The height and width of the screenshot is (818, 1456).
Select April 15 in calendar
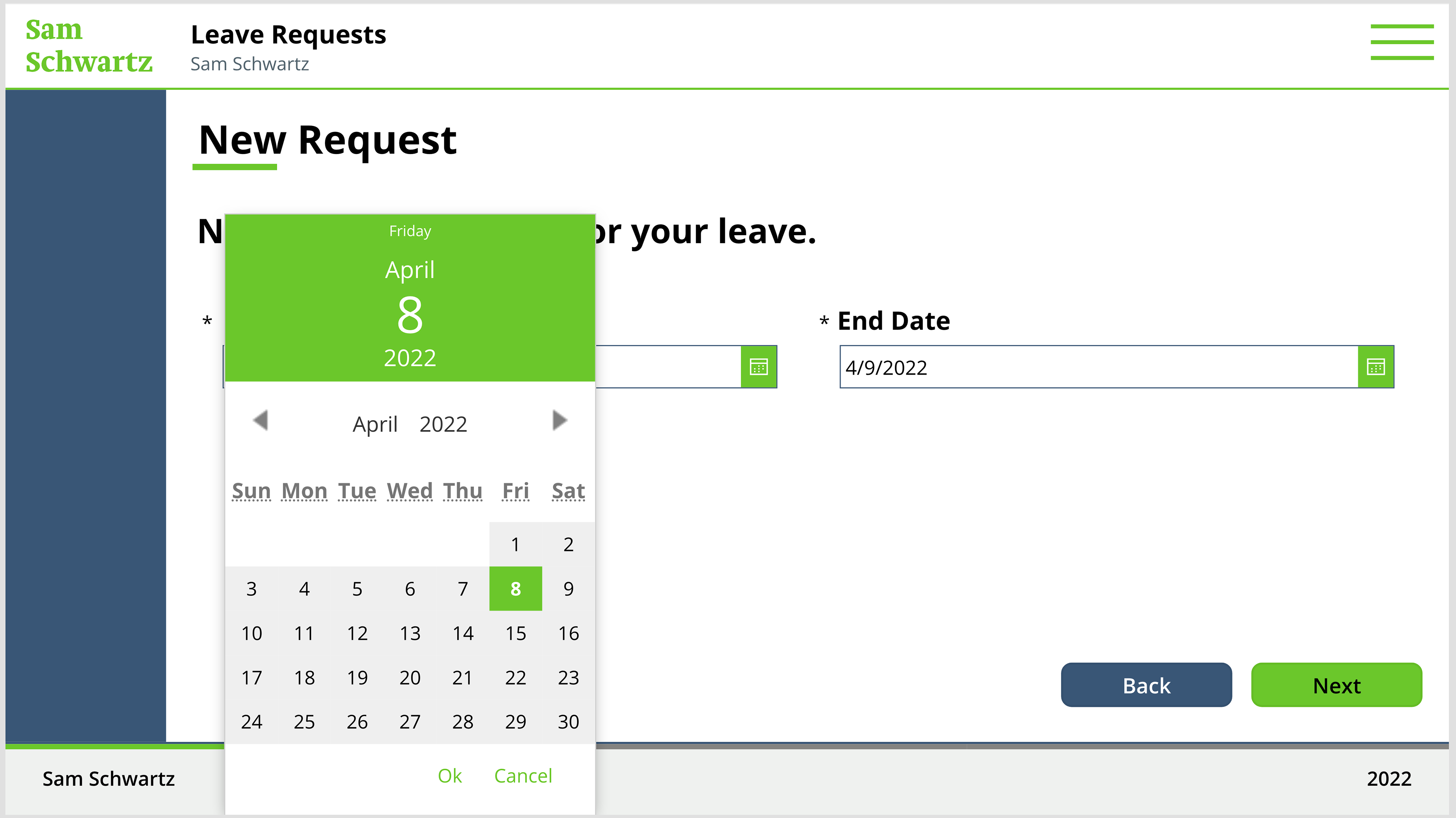tap(516, 633)
